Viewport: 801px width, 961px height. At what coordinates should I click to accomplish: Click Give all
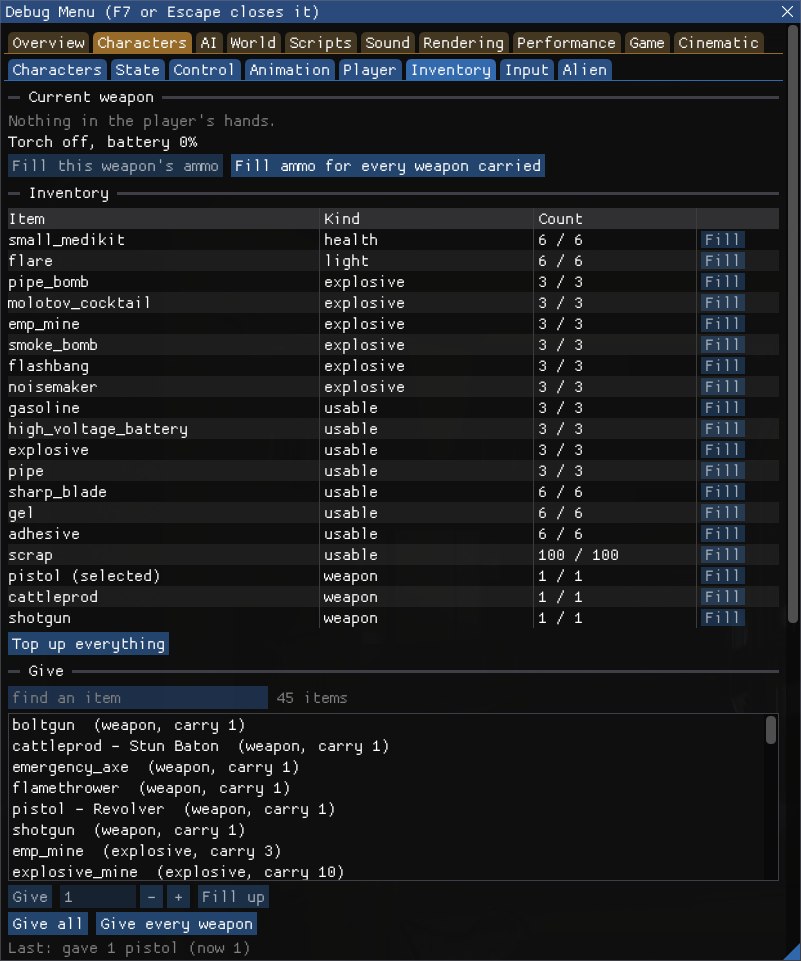click(x=48, y=924)
